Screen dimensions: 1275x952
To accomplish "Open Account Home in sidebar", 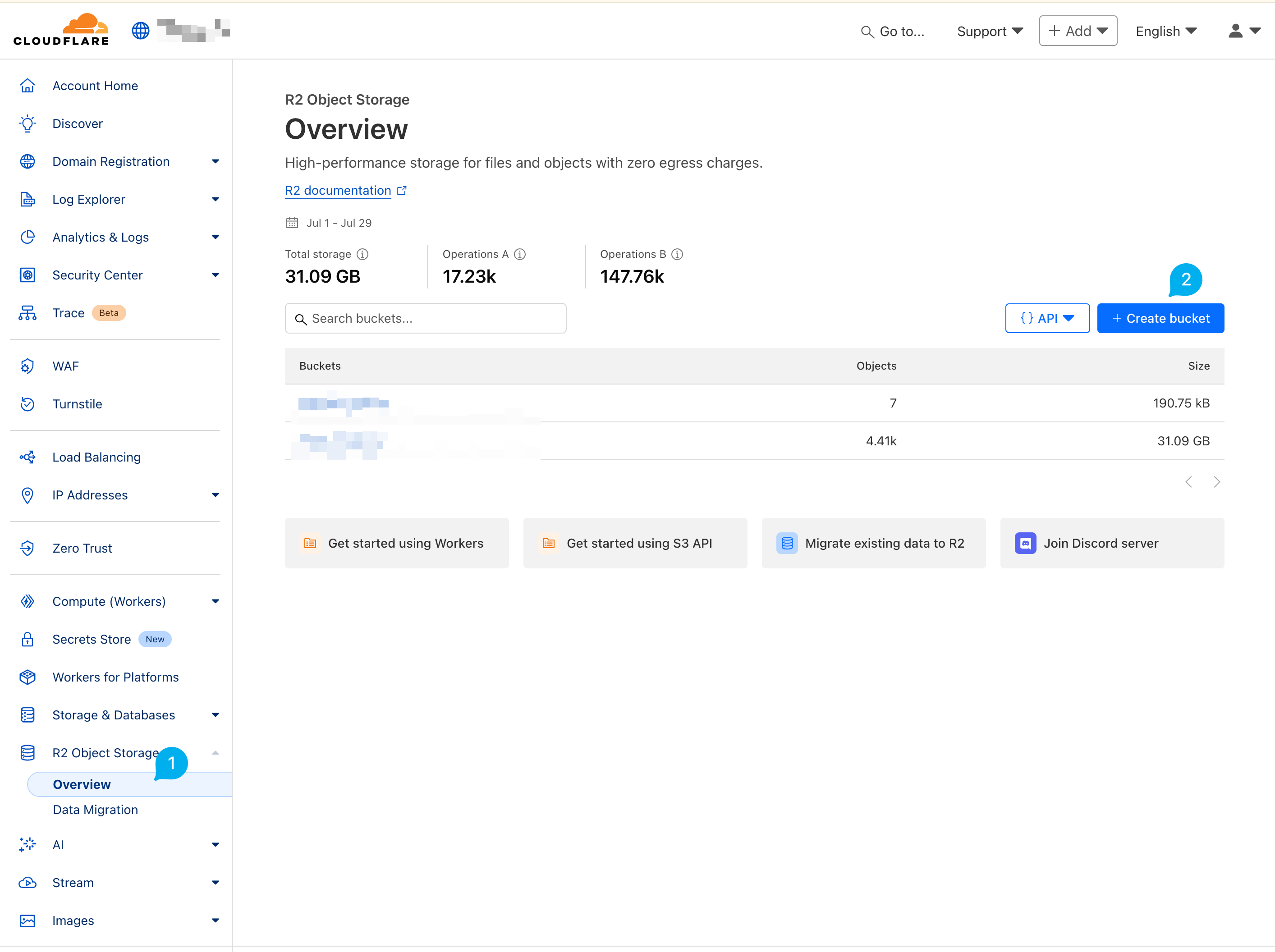I will pos(95,86).
